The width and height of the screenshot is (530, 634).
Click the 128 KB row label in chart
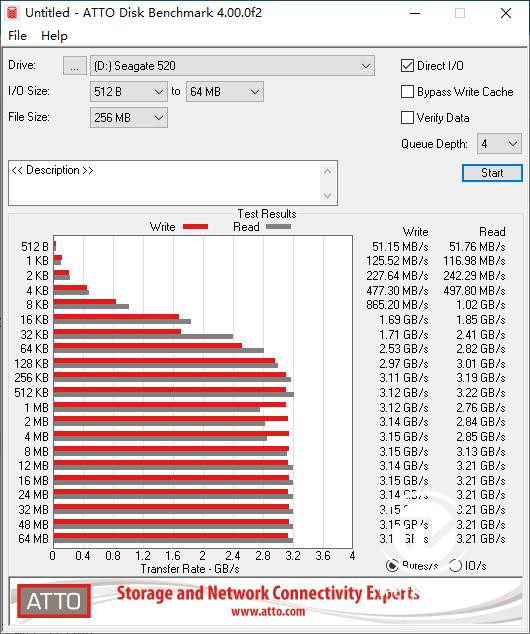[x=32, y=363]
